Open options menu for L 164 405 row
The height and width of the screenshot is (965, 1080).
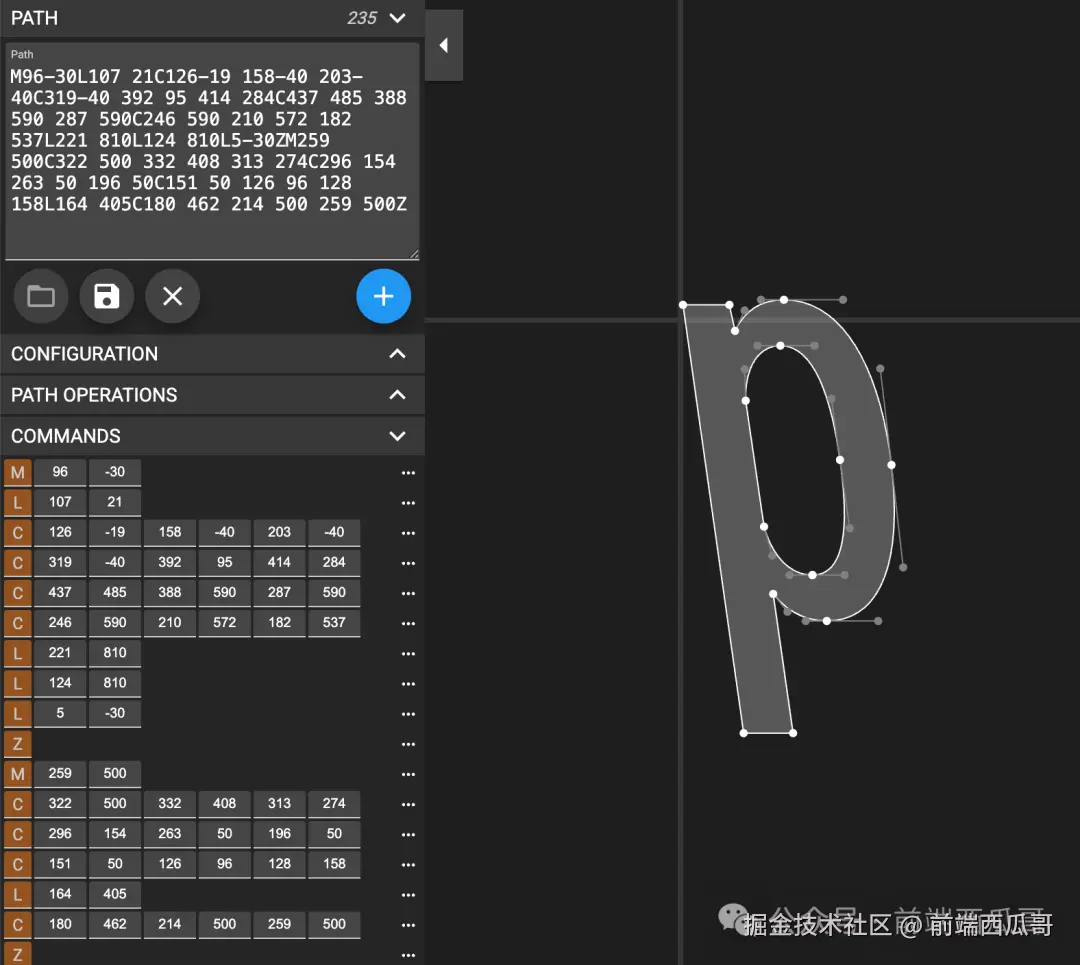pyautogui.click(x=408, y=895)
